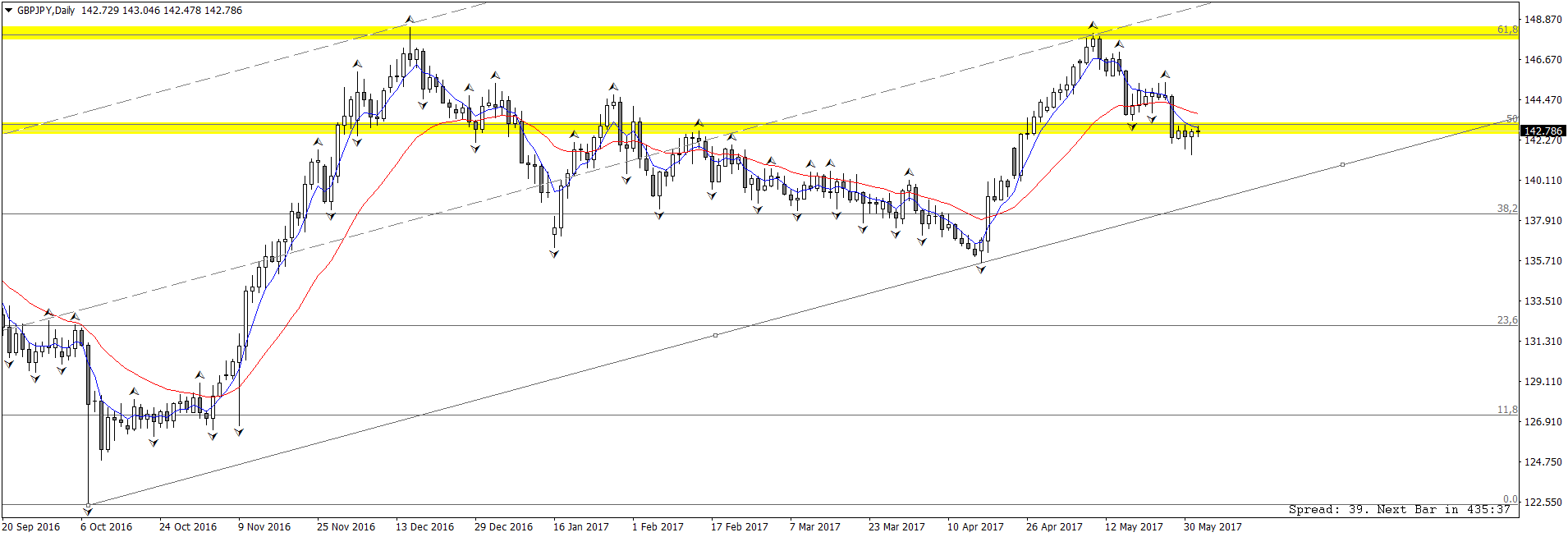Open the chart menu triangle beside GBPJPY,Daily
Viewport: 1568px width, 537px height.
(x=9, y=11)
